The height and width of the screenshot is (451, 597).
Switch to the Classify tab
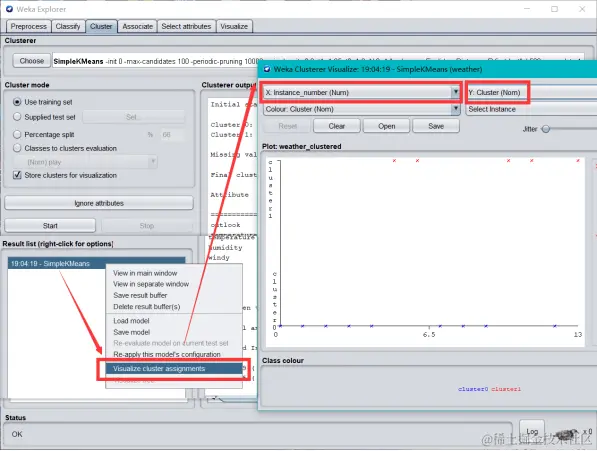(68, 26)
